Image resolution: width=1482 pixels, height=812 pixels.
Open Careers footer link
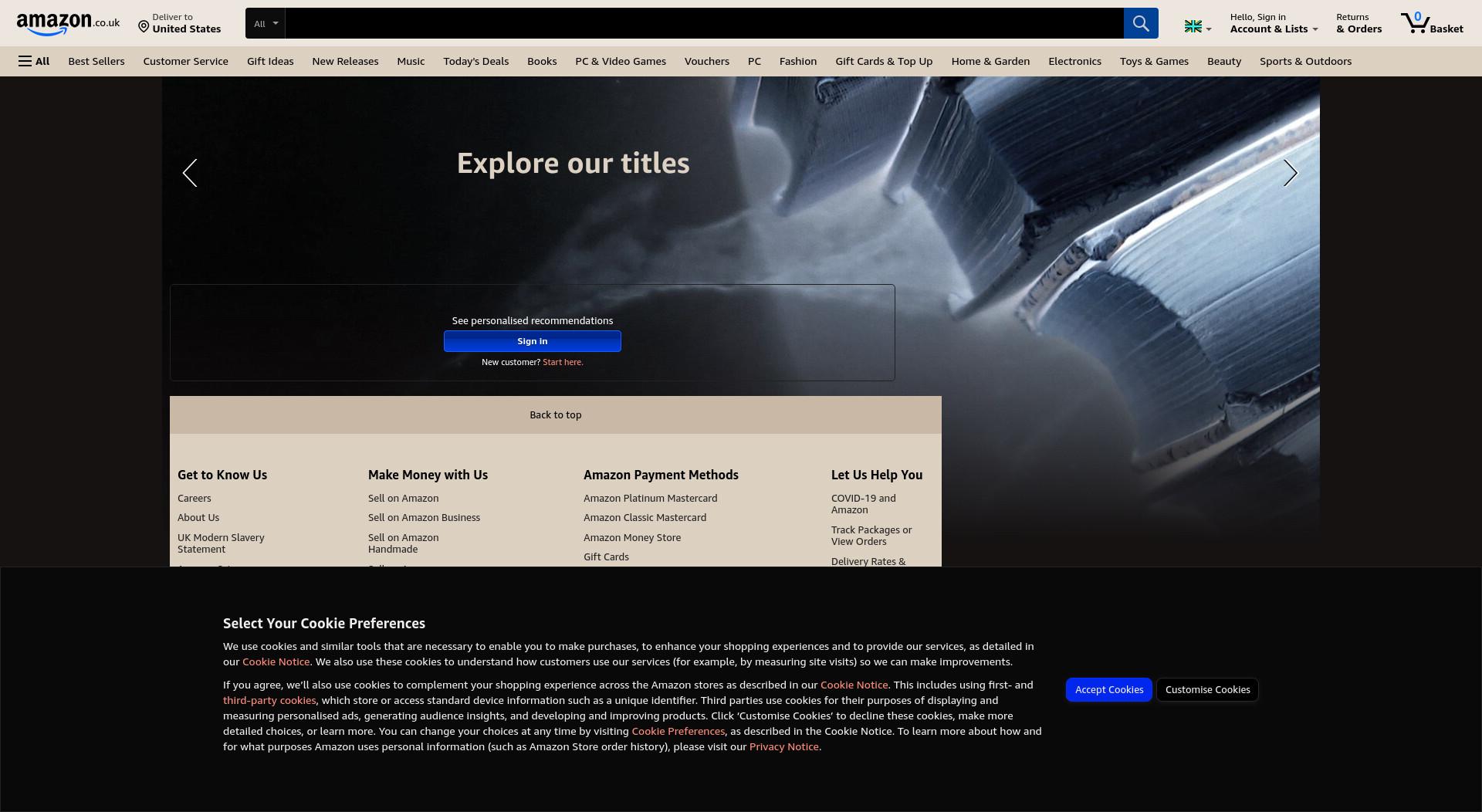[195, 498]
